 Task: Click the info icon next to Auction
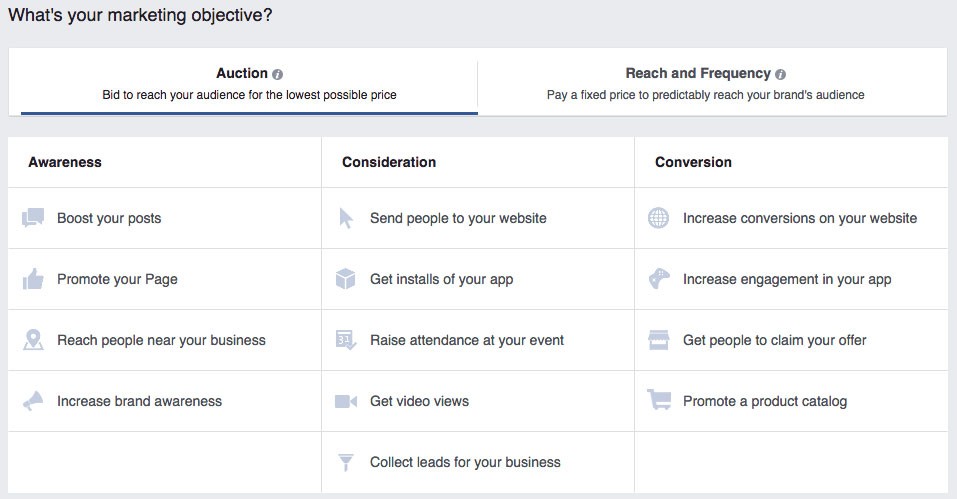(278, 74)
